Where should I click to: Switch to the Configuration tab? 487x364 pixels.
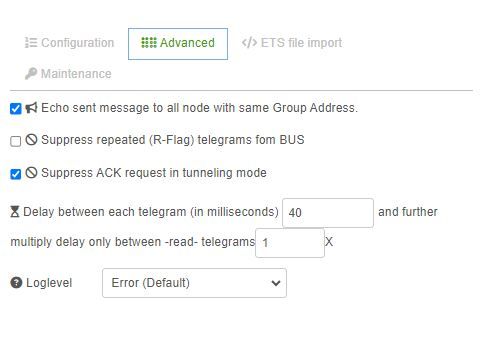69,43
